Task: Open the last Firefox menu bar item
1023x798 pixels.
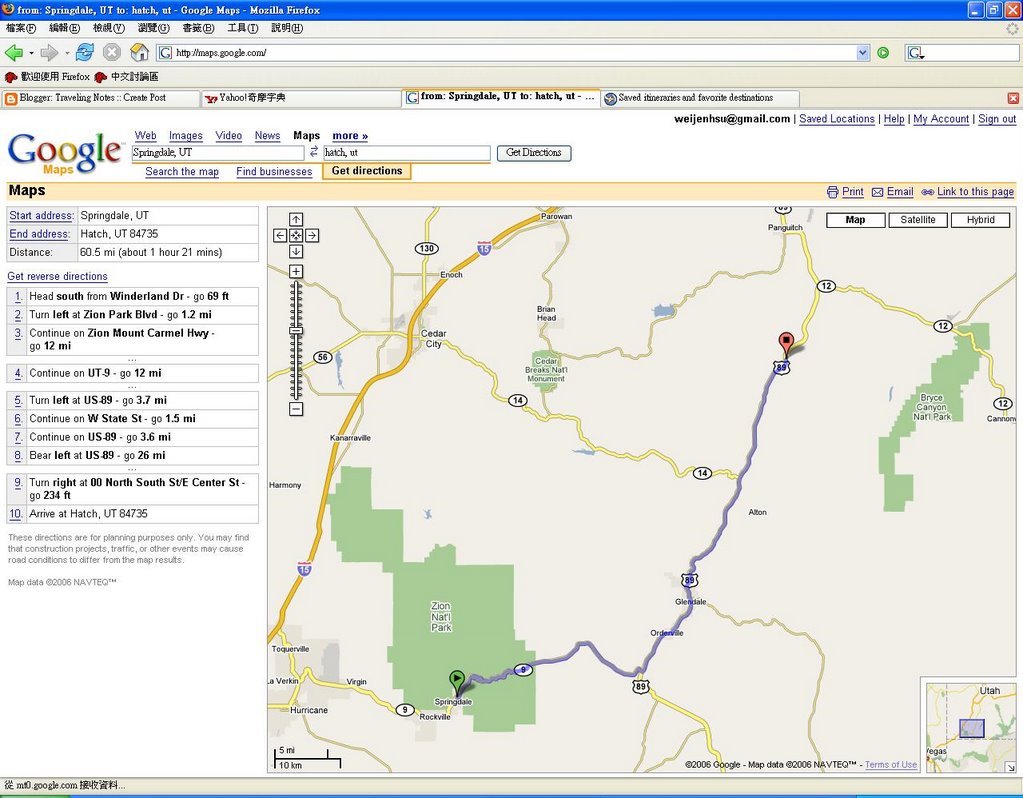Action: (x=287, y=28)
